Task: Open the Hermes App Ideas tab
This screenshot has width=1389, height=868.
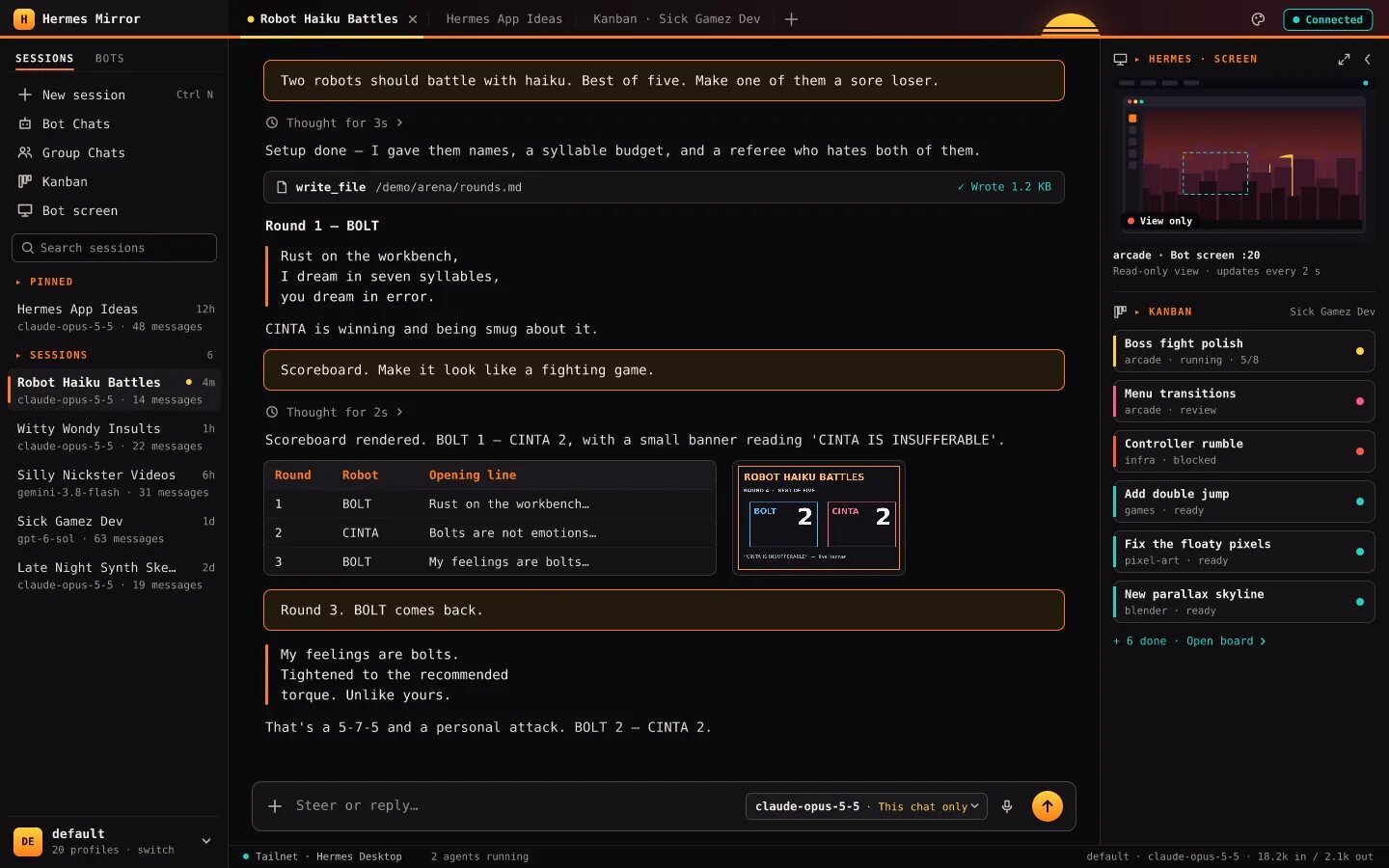Action: (x=504, y=19)
